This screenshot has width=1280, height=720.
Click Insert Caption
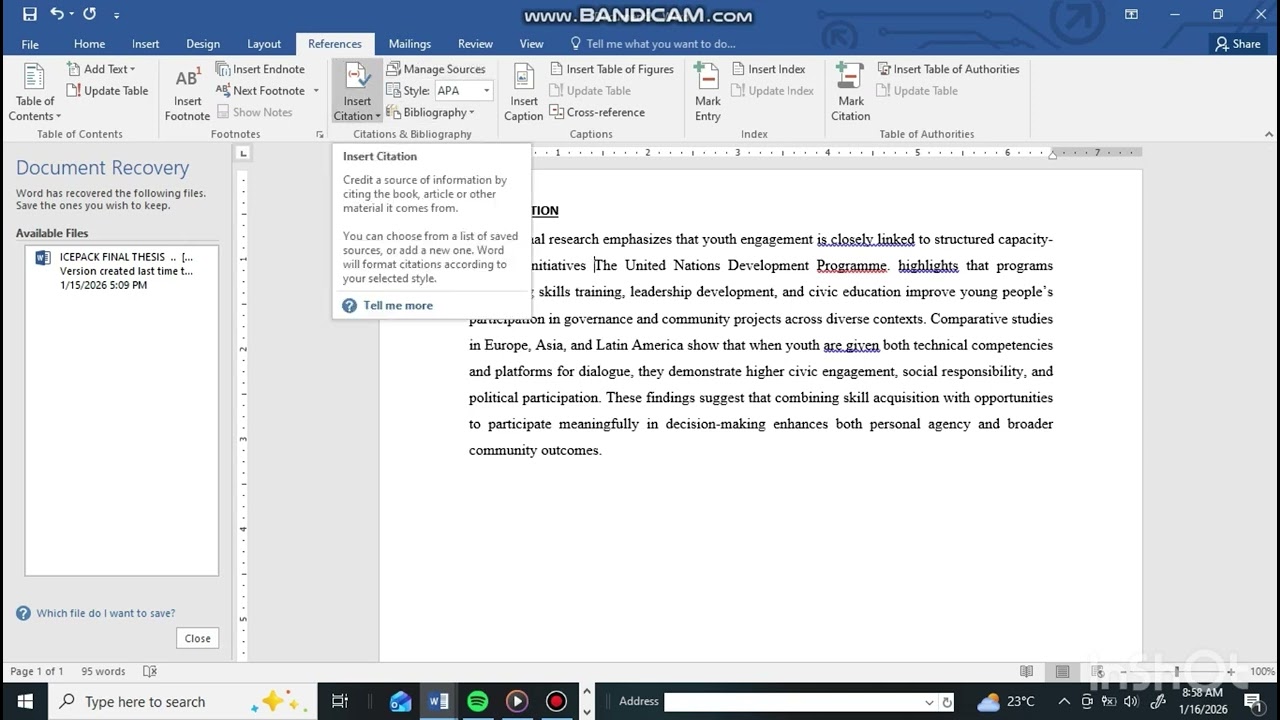(x=524, y=92)
